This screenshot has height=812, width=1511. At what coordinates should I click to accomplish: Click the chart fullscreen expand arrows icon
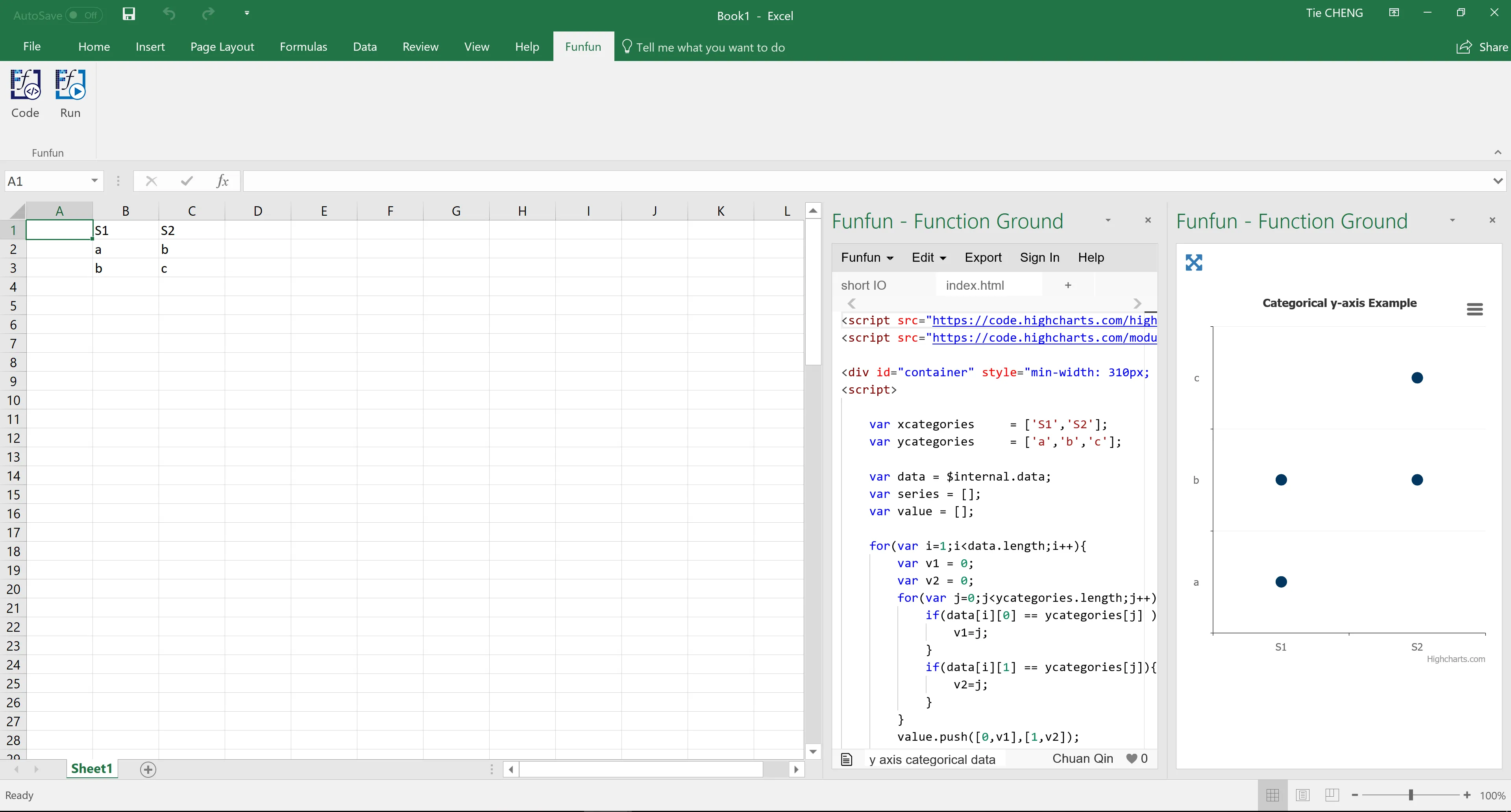1194,262
